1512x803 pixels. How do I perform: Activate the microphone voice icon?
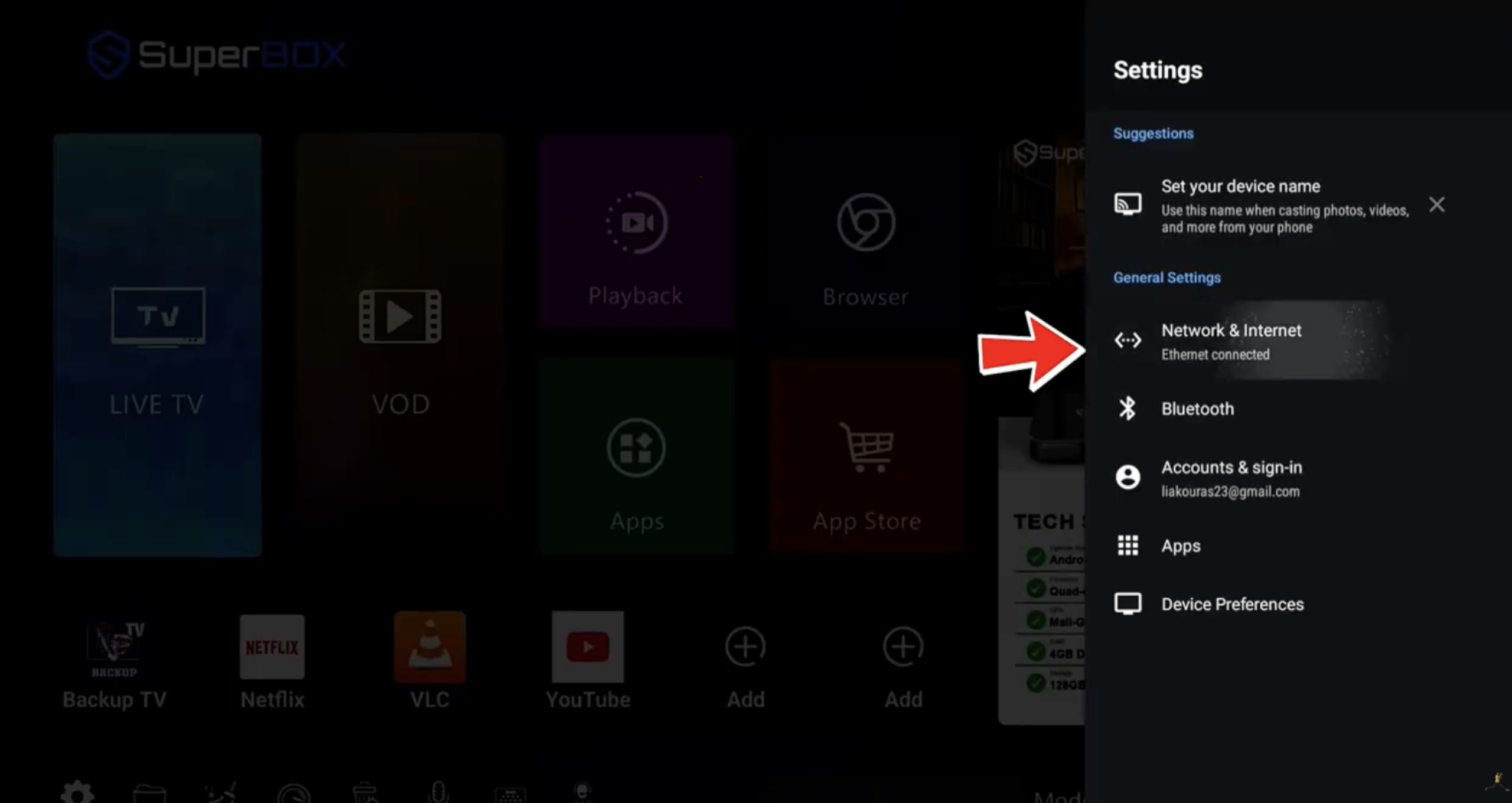click(x=438, y=792)
